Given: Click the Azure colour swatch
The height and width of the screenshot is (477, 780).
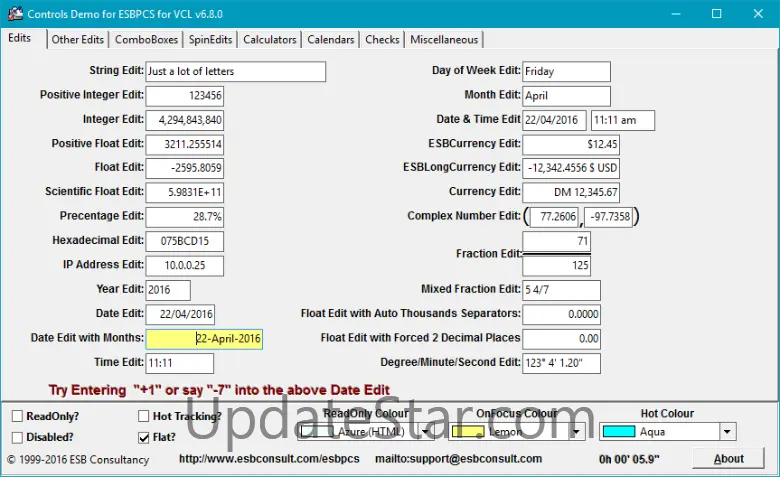Looking at the screenshot, I should click(x=317, y=432).
